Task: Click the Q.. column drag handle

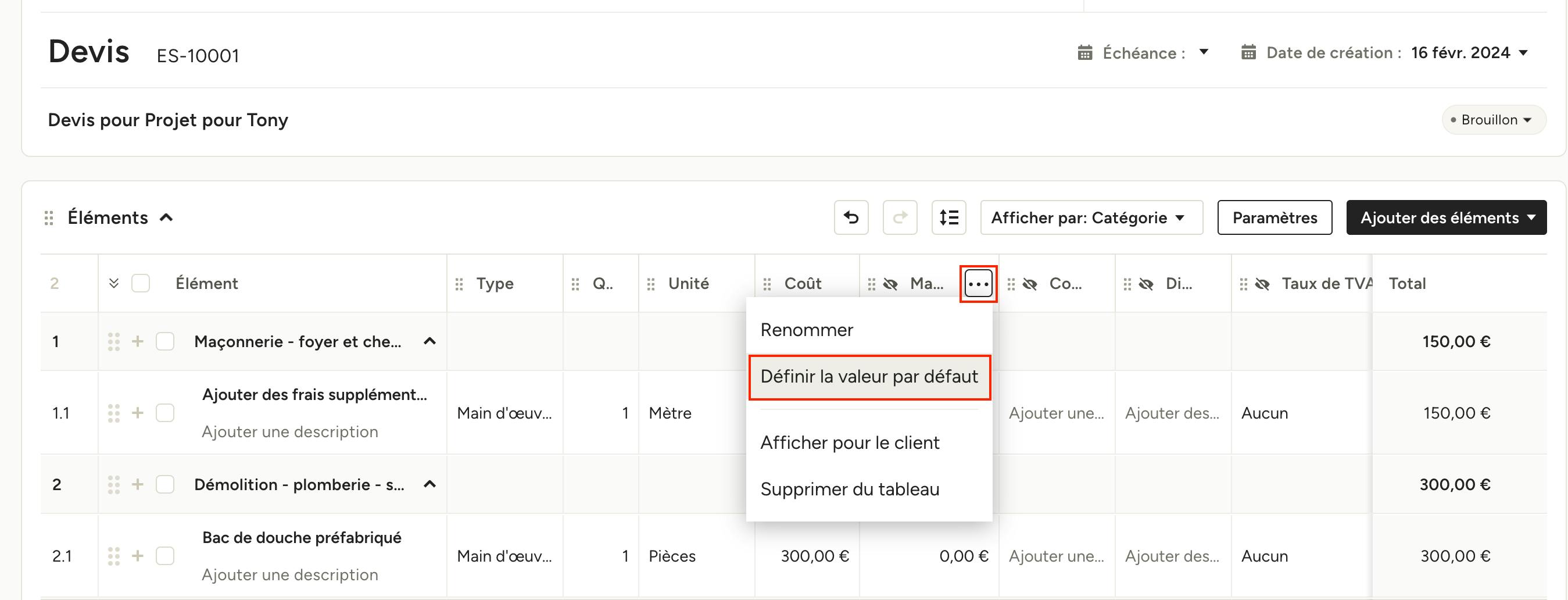Action: point(575,284)
